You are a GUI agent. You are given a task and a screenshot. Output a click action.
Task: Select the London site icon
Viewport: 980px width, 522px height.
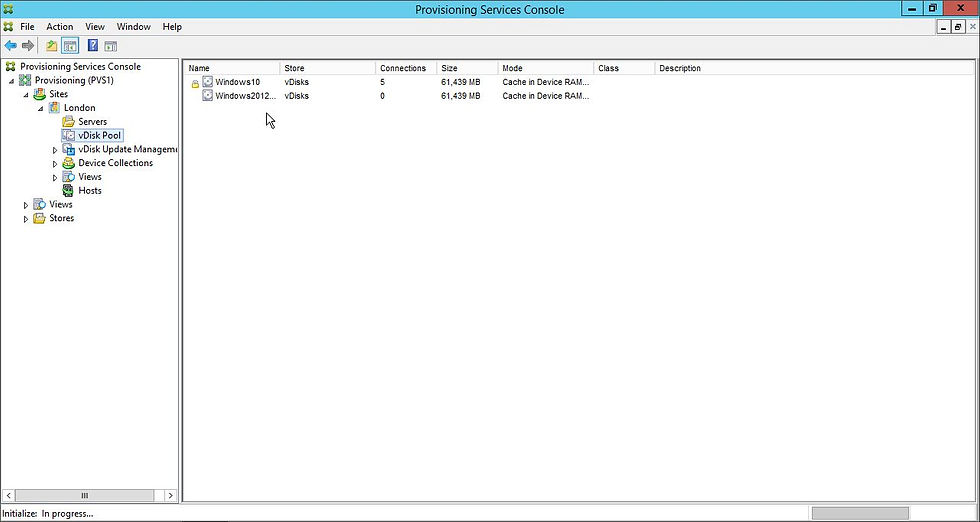54,108
